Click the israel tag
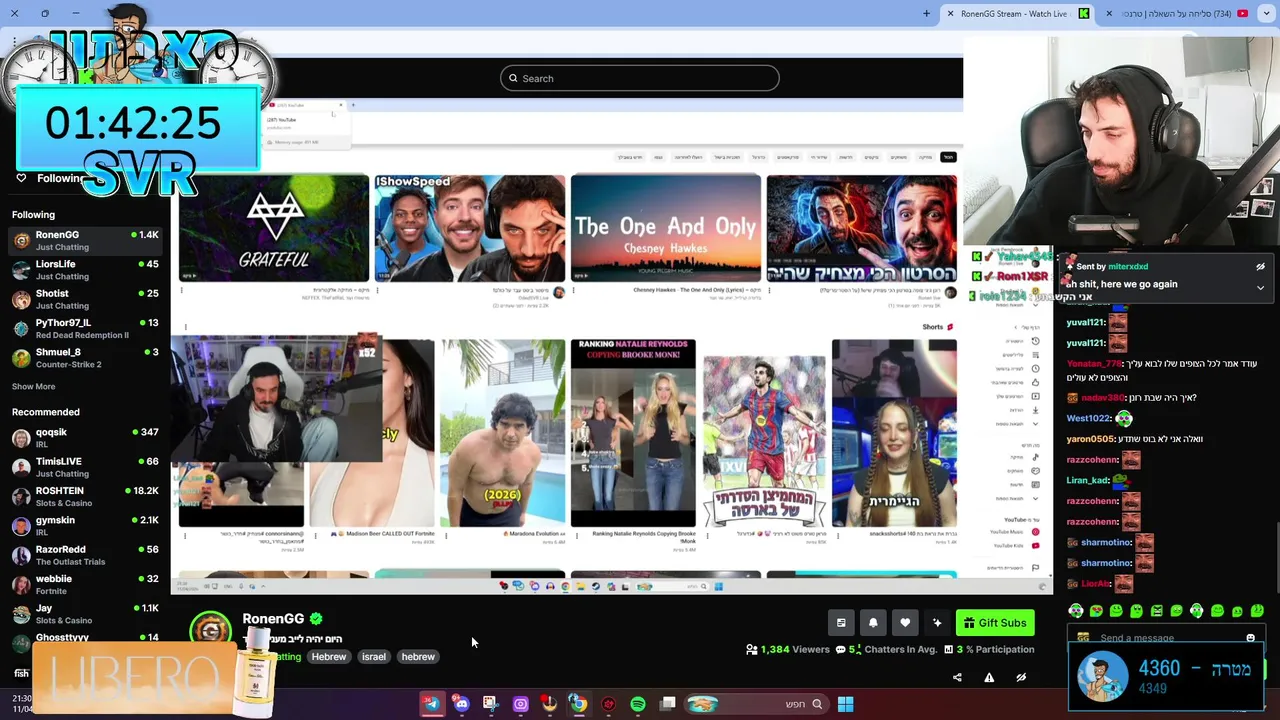The height and width of the screenshot is (720, 1280). 373,657
